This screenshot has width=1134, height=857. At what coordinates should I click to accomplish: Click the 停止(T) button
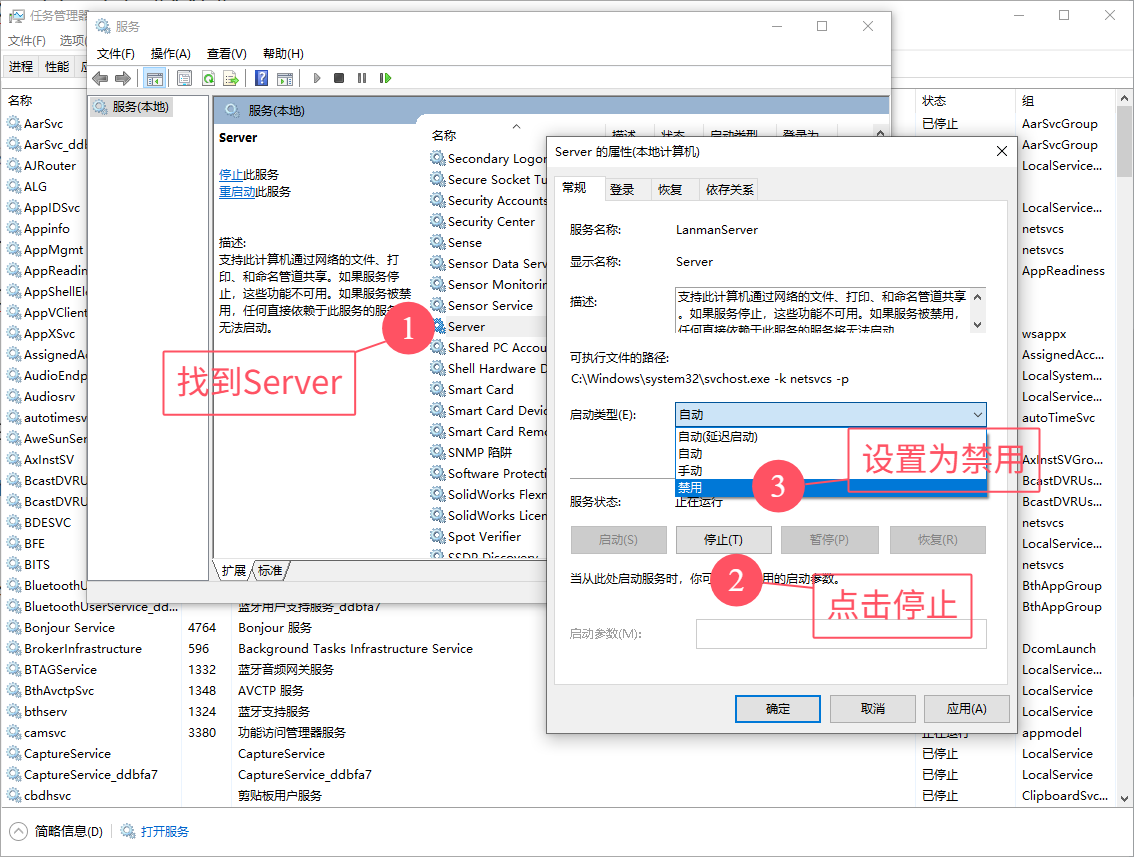(723, 540)
